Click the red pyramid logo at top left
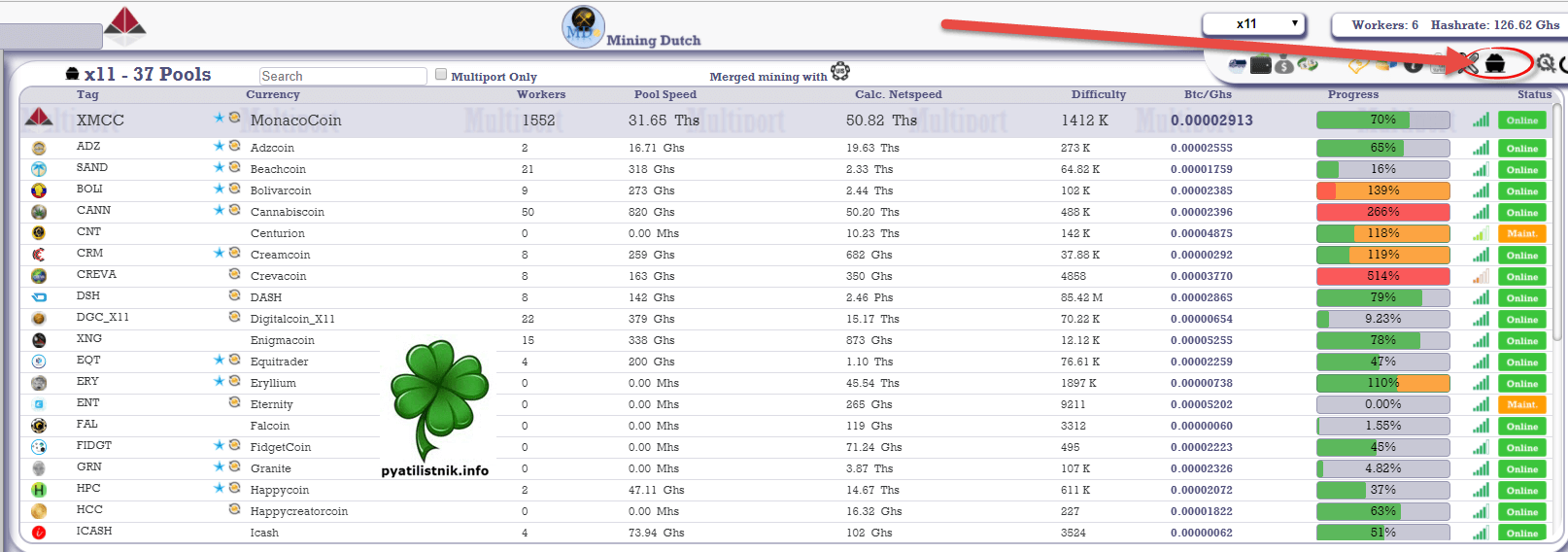 click(124, 26)
